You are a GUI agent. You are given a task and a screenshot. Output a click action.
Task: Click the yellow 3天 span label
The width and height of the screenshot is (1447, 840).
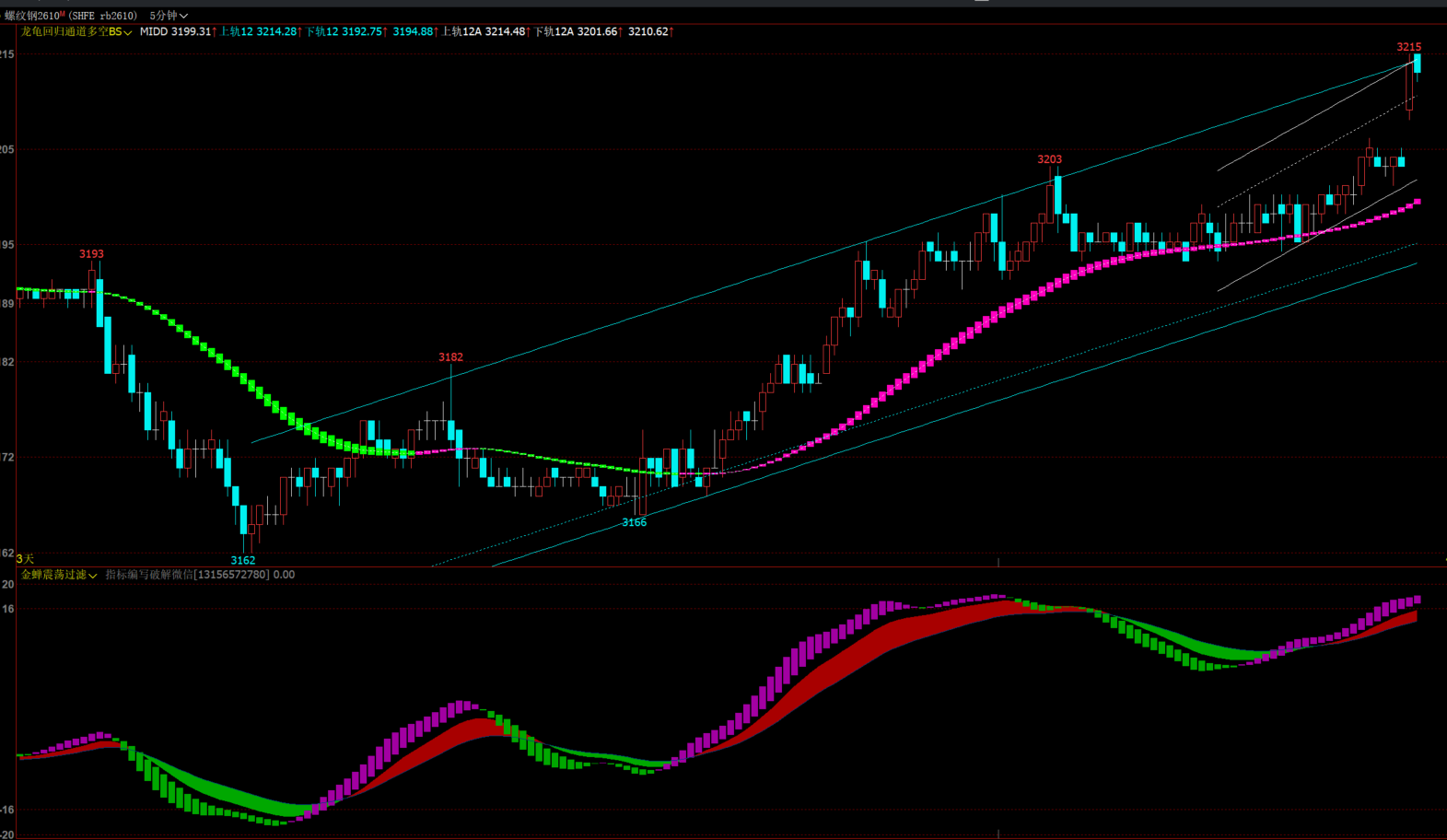(x=25, y=559)
